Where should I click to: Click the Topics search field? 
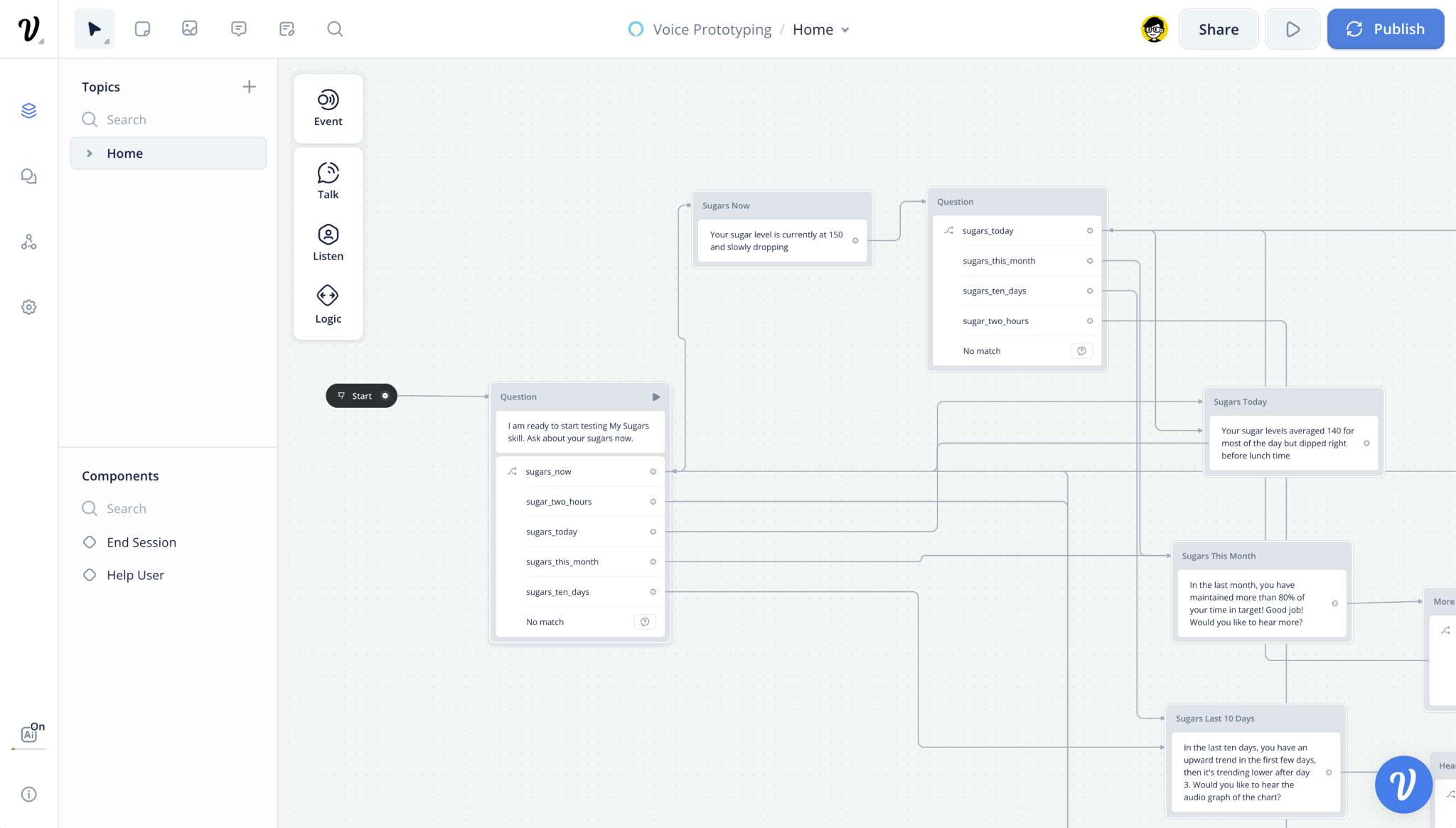click(171, 119)
